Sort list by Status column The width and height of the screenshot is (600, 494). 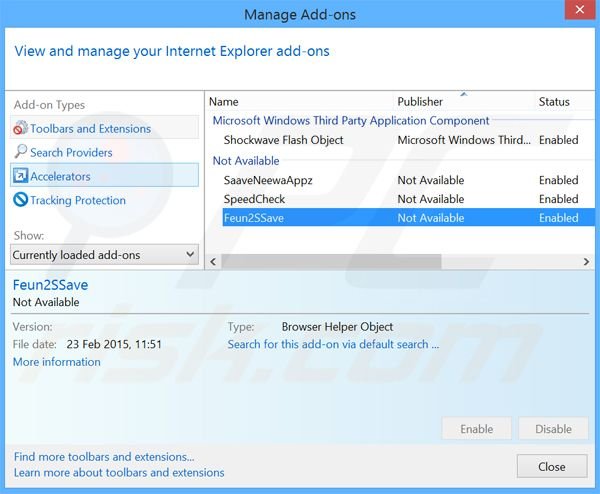click(x=554, y=102)
